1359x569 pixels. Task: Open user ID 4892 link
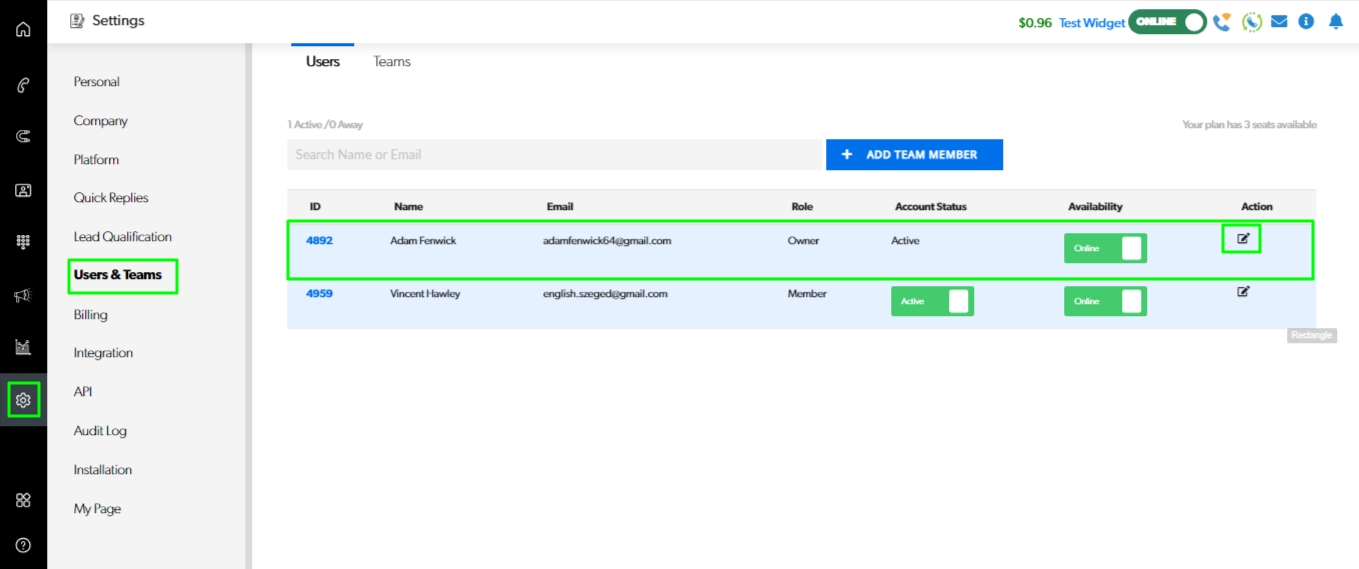pos(319,241)
